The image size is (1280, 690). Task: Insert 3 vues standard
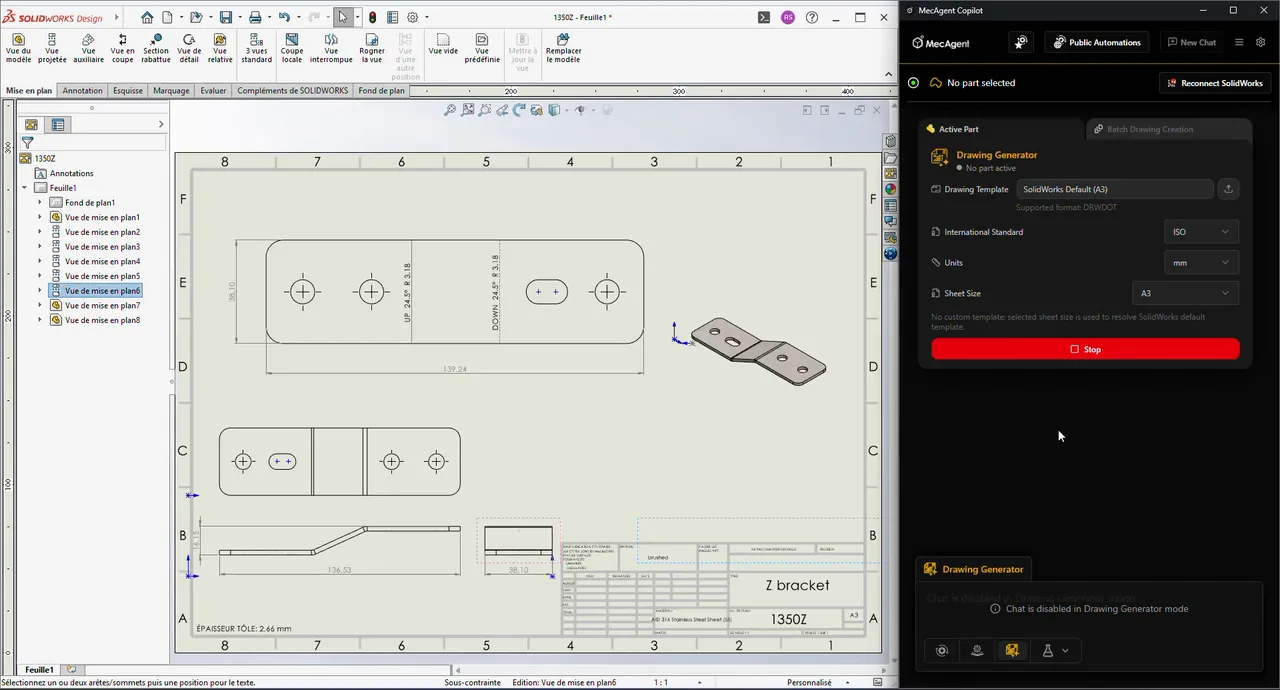256,48
